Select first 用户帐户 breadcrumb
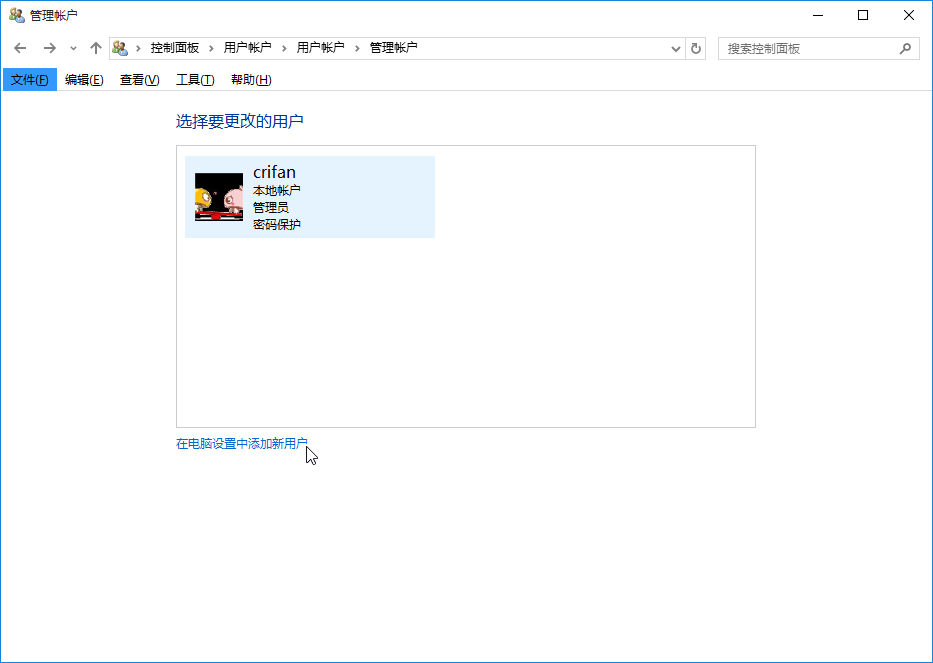The height and width of the screenshot is (663, 933). click(248, 48)
